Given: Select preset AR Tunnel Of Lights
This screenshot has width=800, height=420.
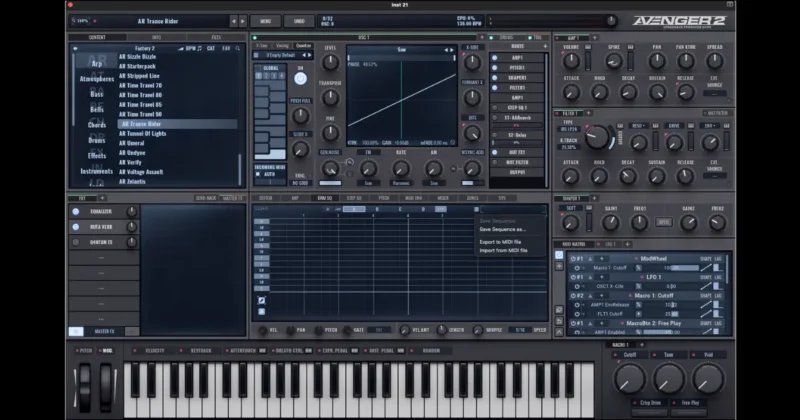Looking at the screenshot, I should pyautogui.click(x=142, y=134).
